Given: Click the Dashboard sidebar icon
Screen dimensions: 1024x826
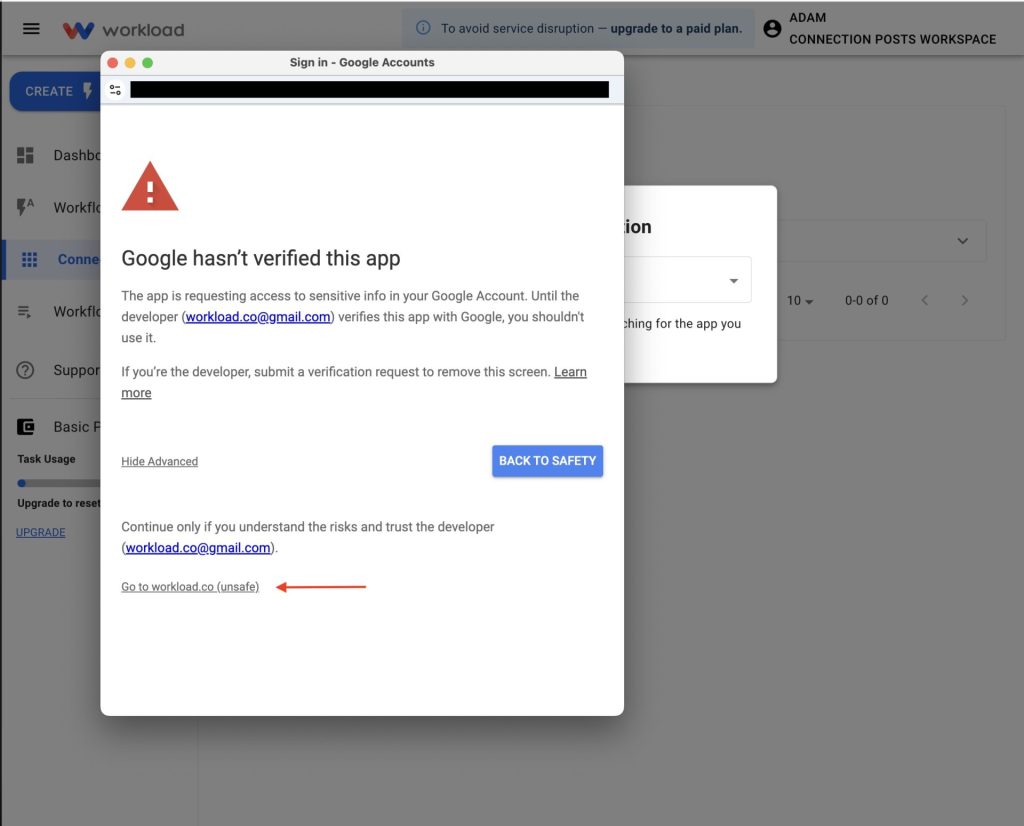Looking at the screenshot, I should pyautogui.click(x=25, y=155).
